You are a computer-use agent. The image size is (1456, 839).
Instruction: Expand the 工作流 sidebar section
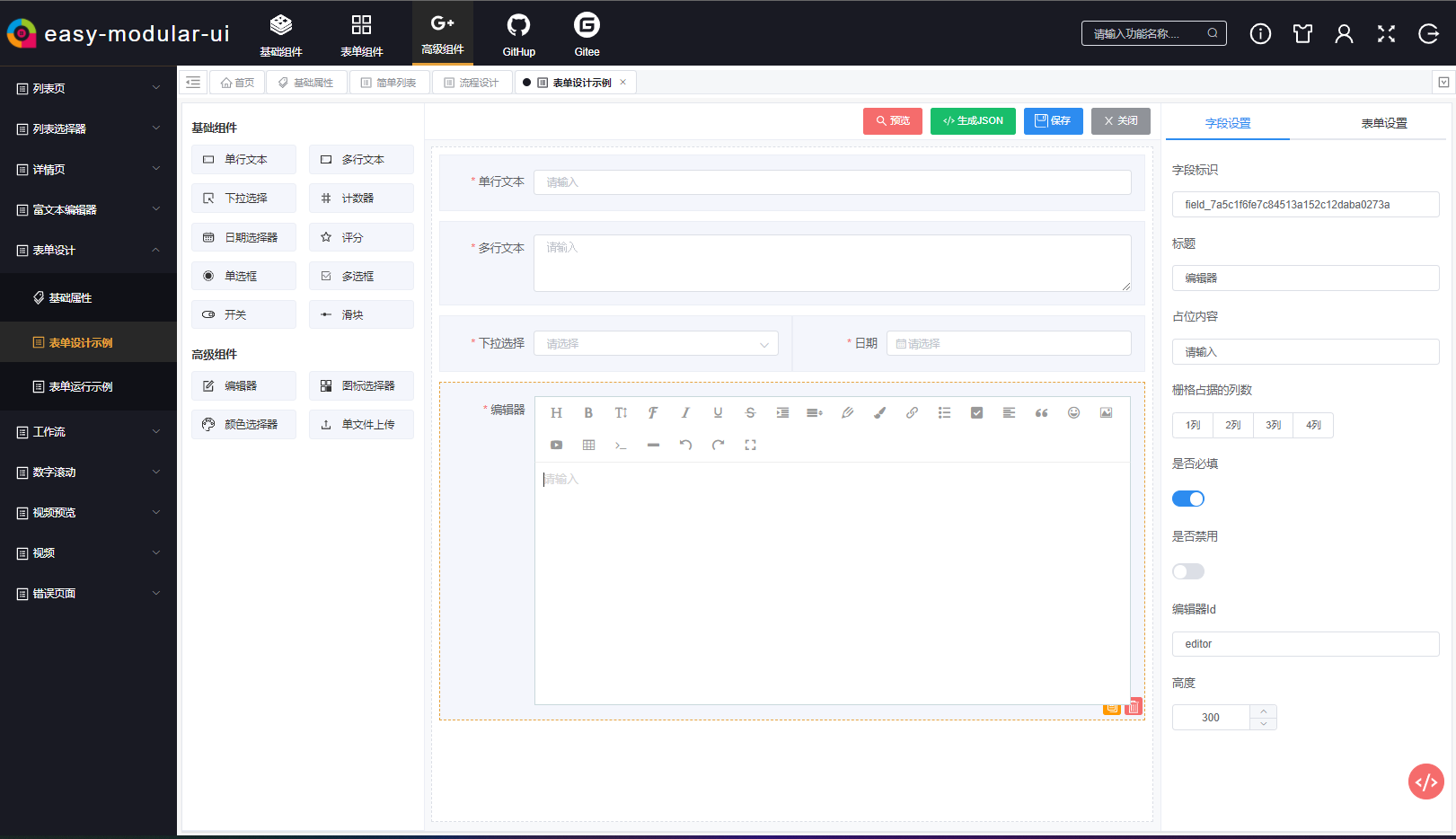tap(87, 431)
